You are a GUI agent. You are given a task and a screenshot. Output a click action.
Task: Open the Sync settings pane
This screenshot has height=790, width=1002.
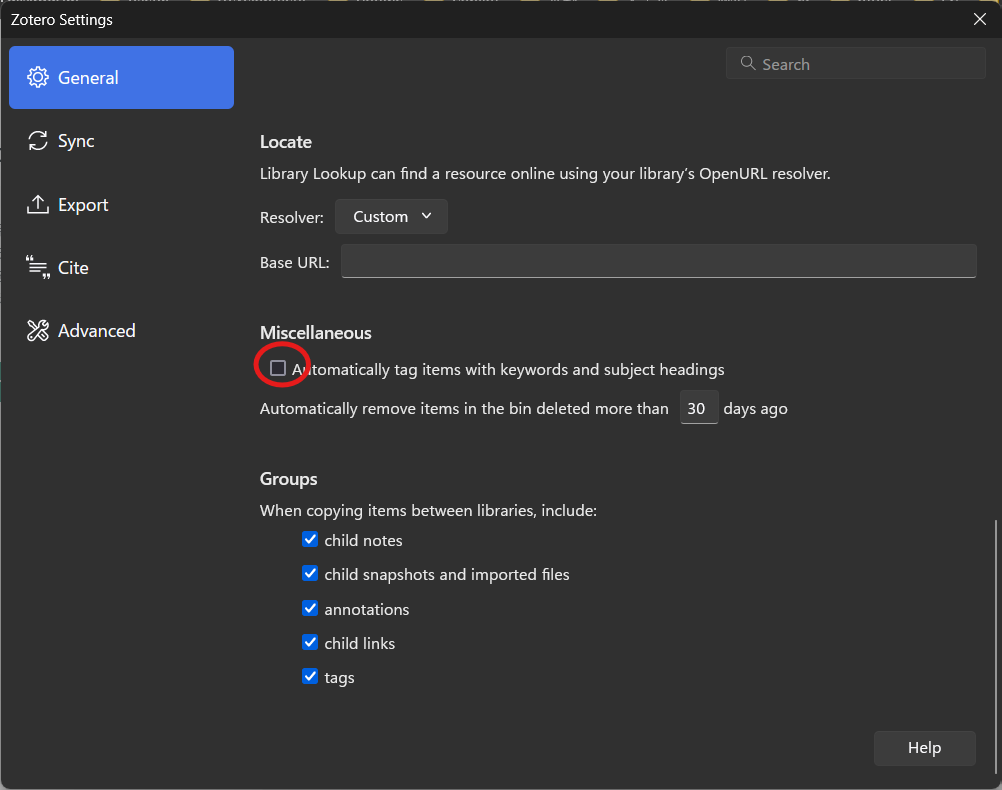click(121, 141)
